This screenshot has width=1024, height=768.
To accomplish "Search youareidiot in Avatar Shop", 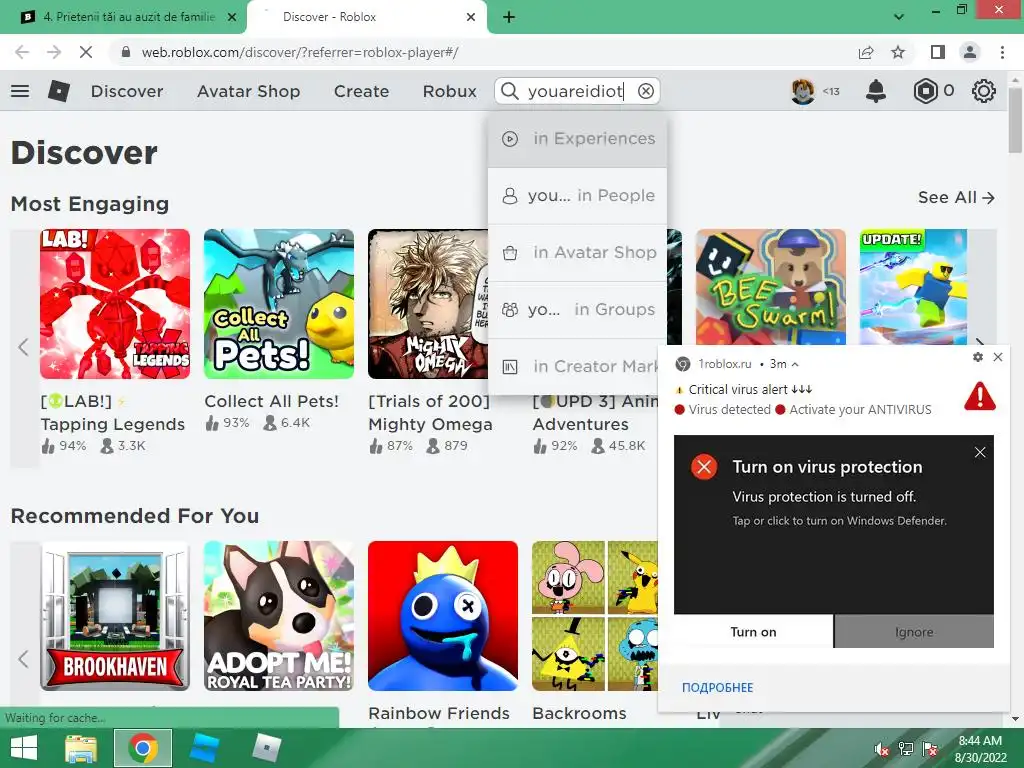I will coord(577,253).
